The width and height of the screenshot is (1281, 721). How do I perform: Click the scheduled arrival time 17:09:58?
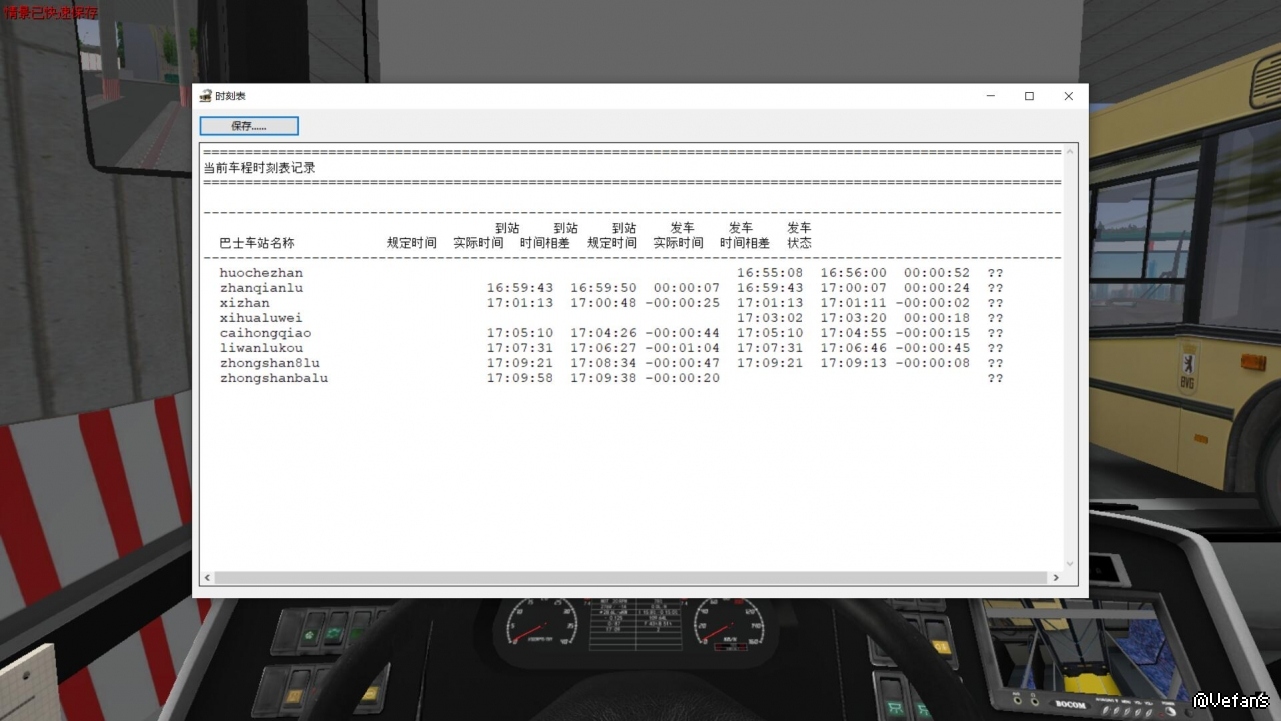pyautogui.click(x=520, y=378)
